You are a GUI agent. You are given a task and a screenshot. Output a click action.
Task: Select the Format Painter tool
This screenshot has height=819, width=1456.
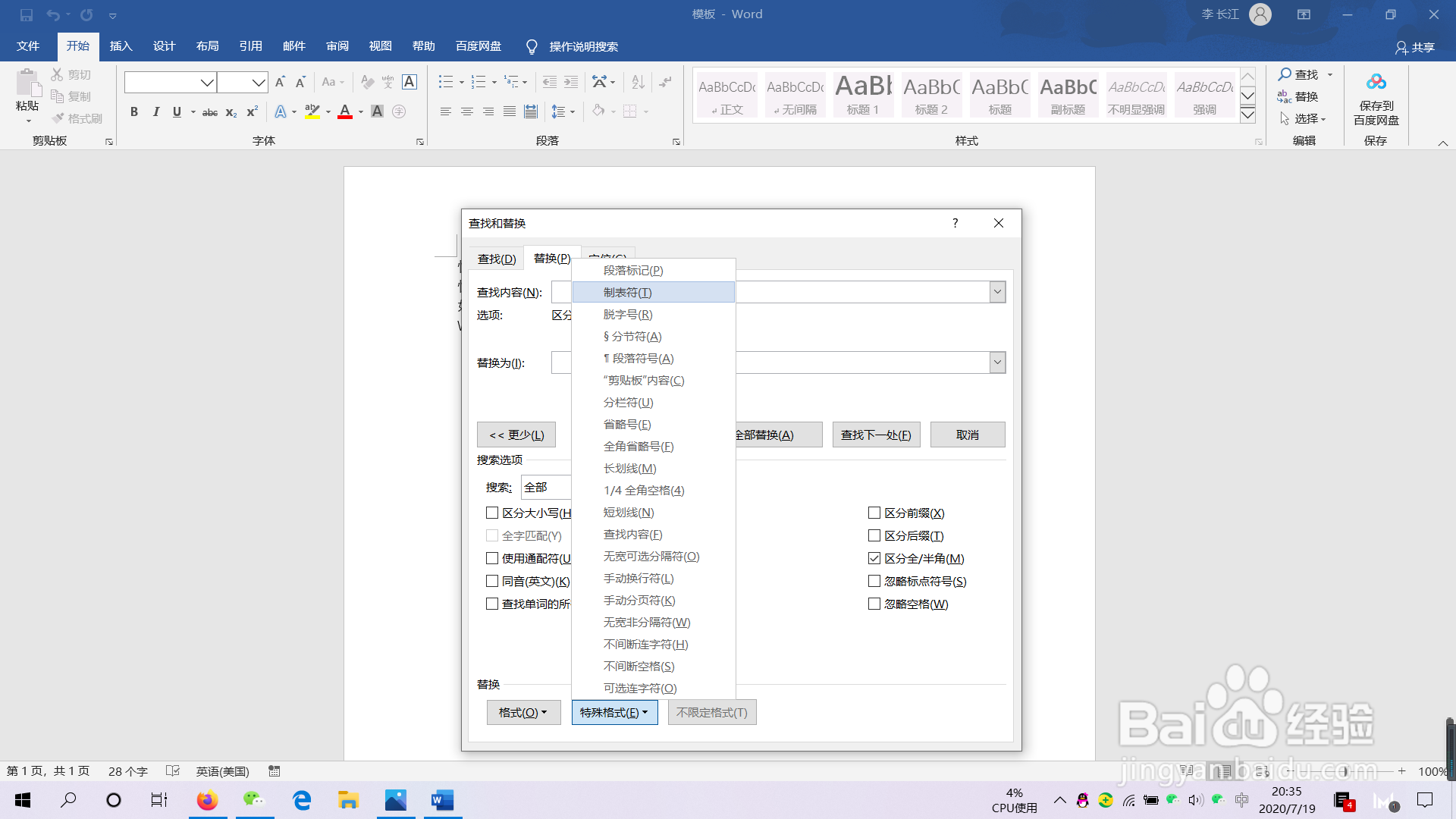pos(77,118)
